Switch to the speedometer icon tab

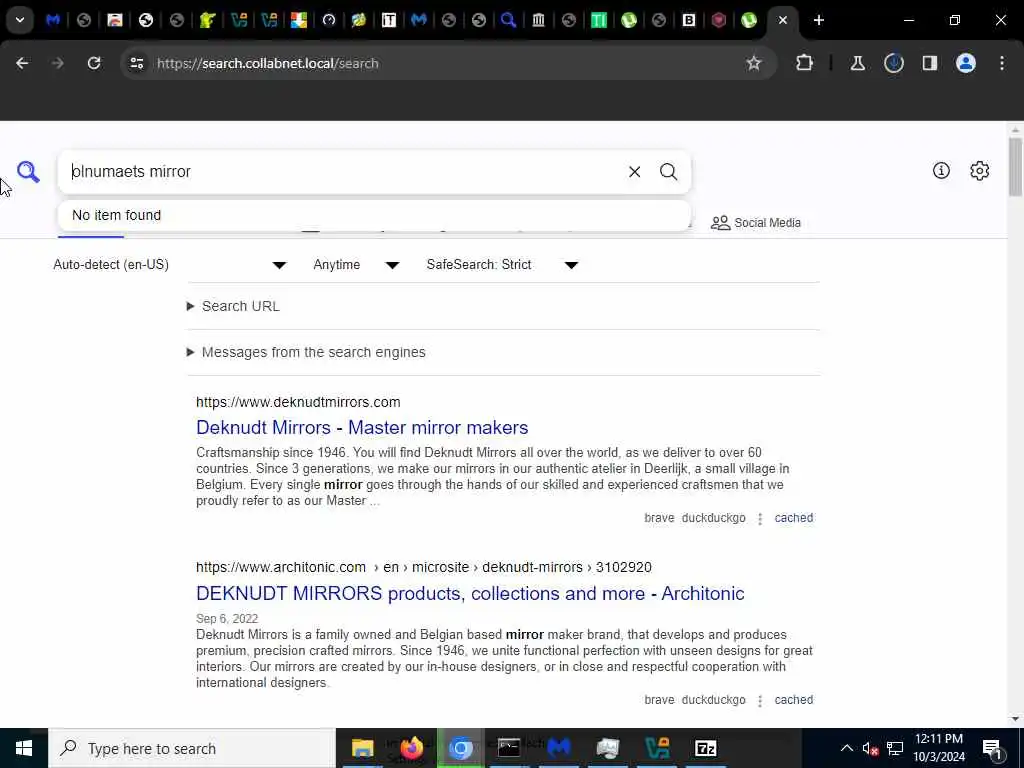coord(328,20)
